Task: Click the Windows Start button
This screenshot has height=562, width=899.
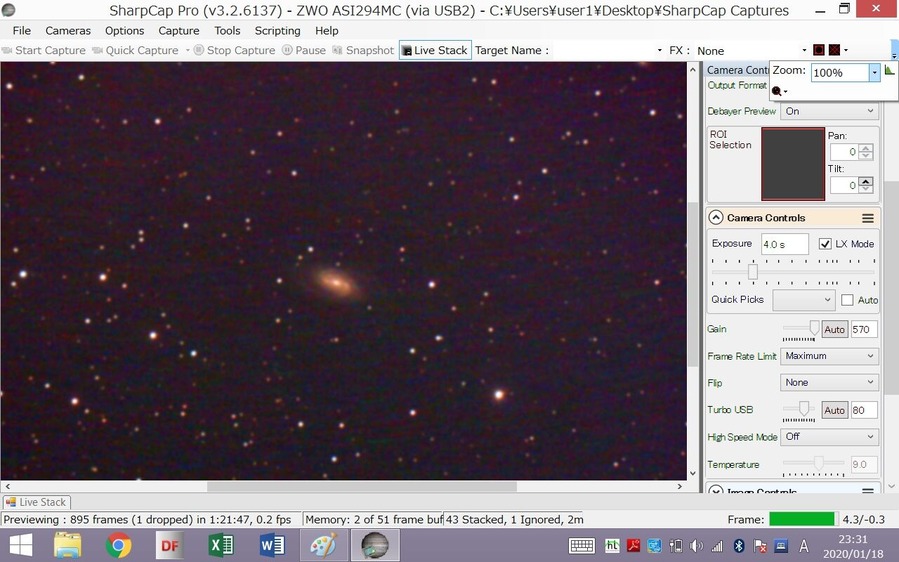Action: 21,545
